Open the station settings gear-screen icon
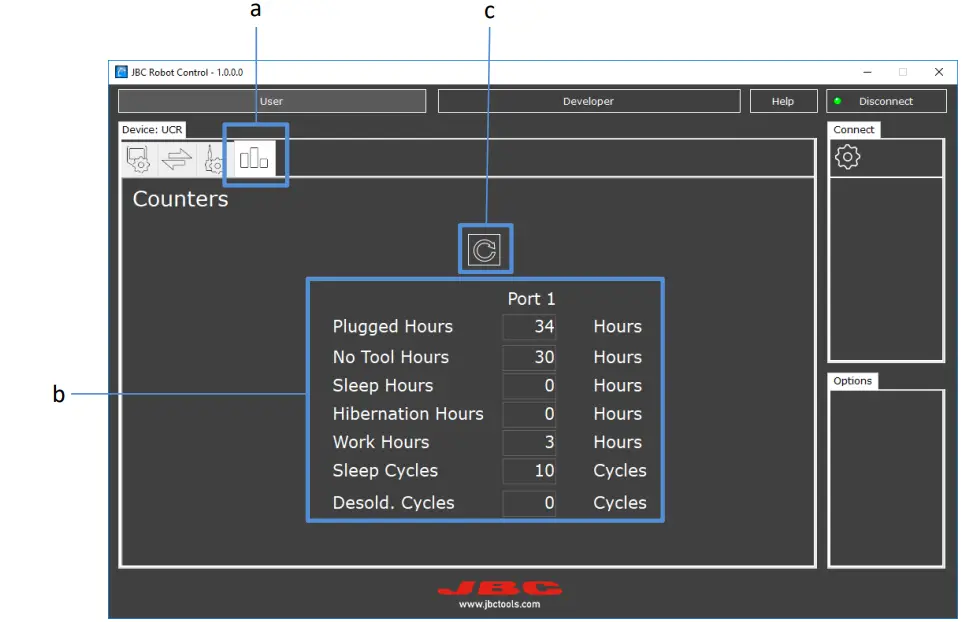The height and width of the screenshot is (622, 968). (x=138, y=158)
